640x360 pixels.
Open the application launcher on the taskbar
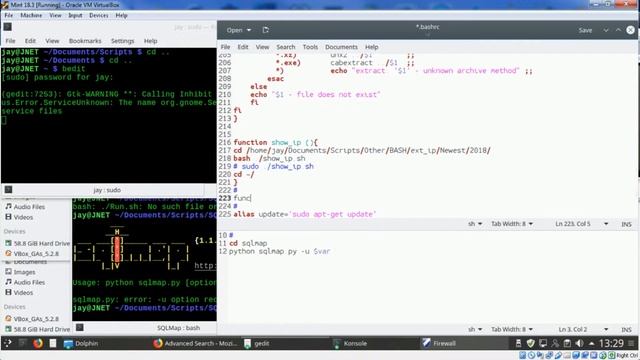point(7,343)
